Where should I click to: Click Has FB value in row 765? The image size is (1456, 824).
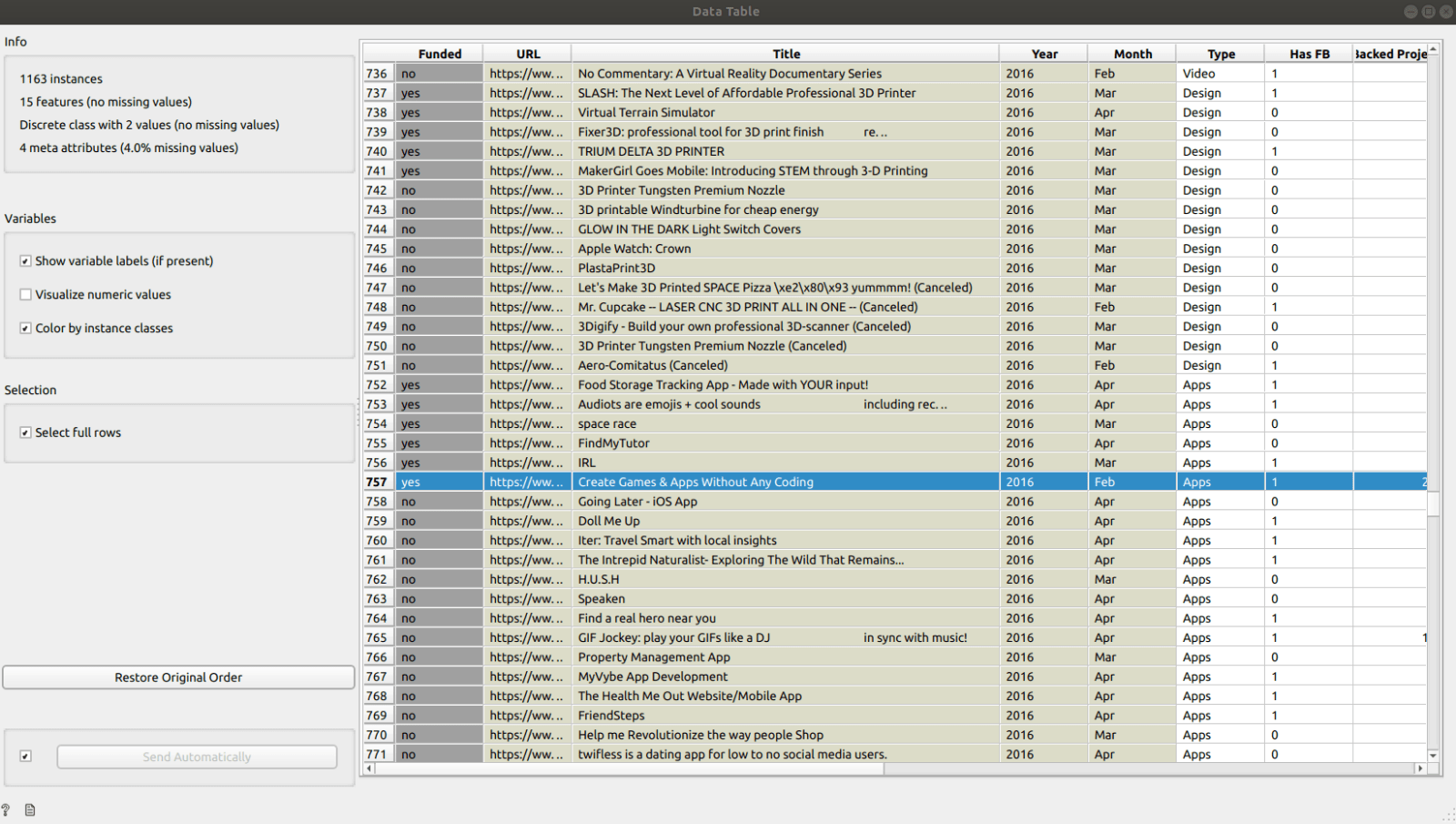(x=1309, y=637)
